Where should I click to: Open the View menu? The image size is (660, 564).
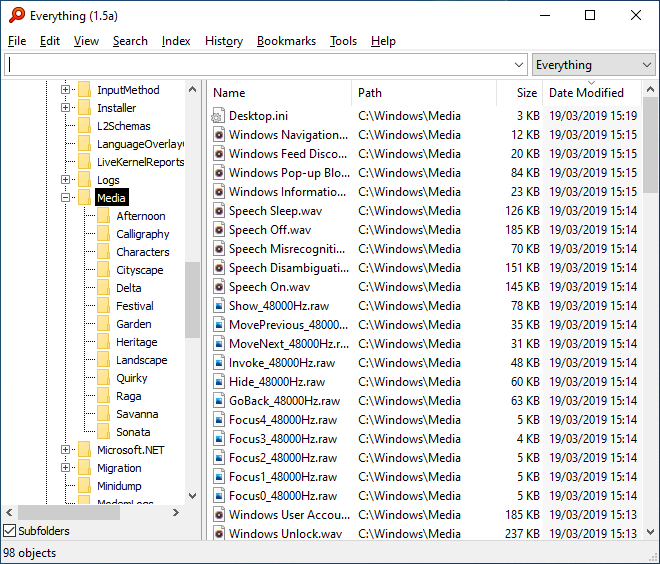tap(86, 41)
